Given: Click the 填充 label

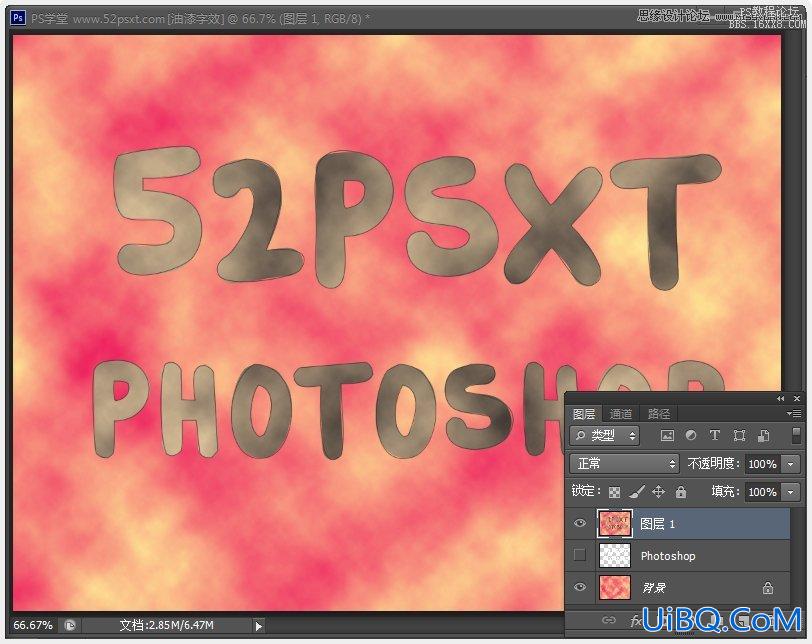Looking at the screenshot, I should 726,492.
